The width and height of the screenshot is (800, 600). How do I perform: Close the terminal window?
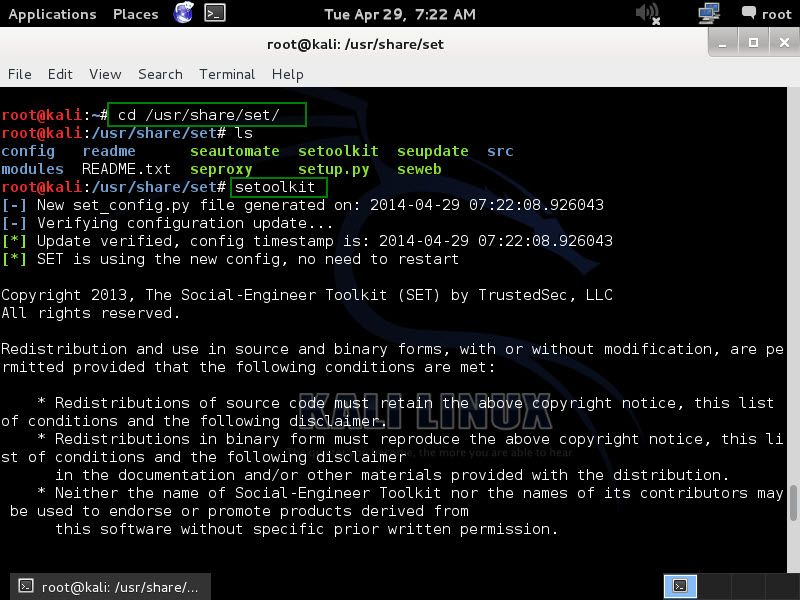(x=784, y=43)
